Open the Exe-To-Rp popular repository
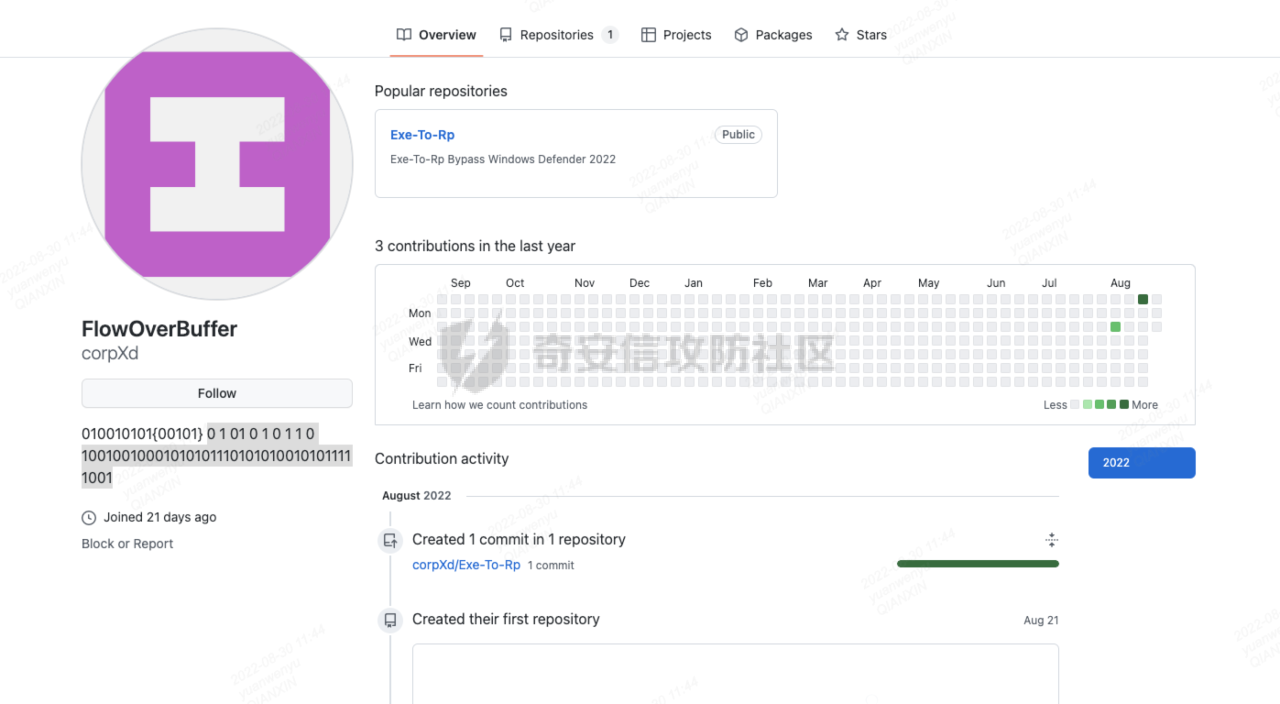Image resolution: width=1280 pixels, height=704 pixels. click(x=422, y=135)
